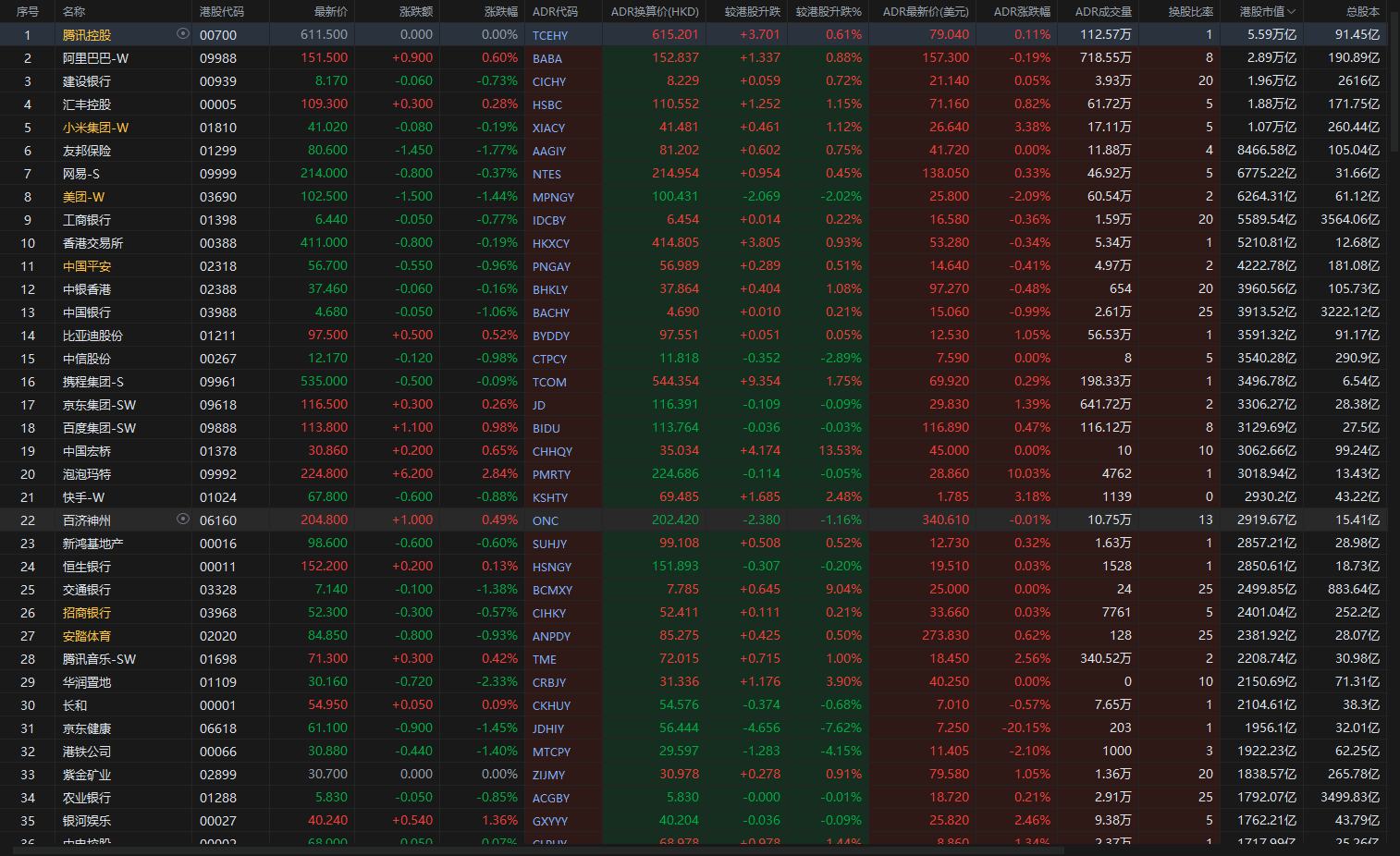
Task: Sort by 总股本 column header
Action: [1361, 12]
